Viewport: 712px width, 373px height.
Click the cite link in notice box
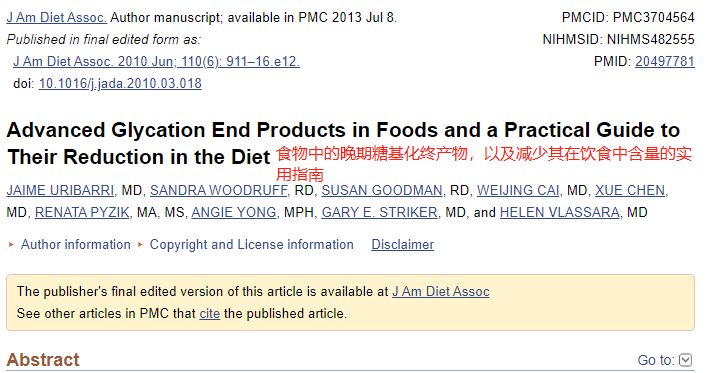pyautogui.click(x=209, y=313)
